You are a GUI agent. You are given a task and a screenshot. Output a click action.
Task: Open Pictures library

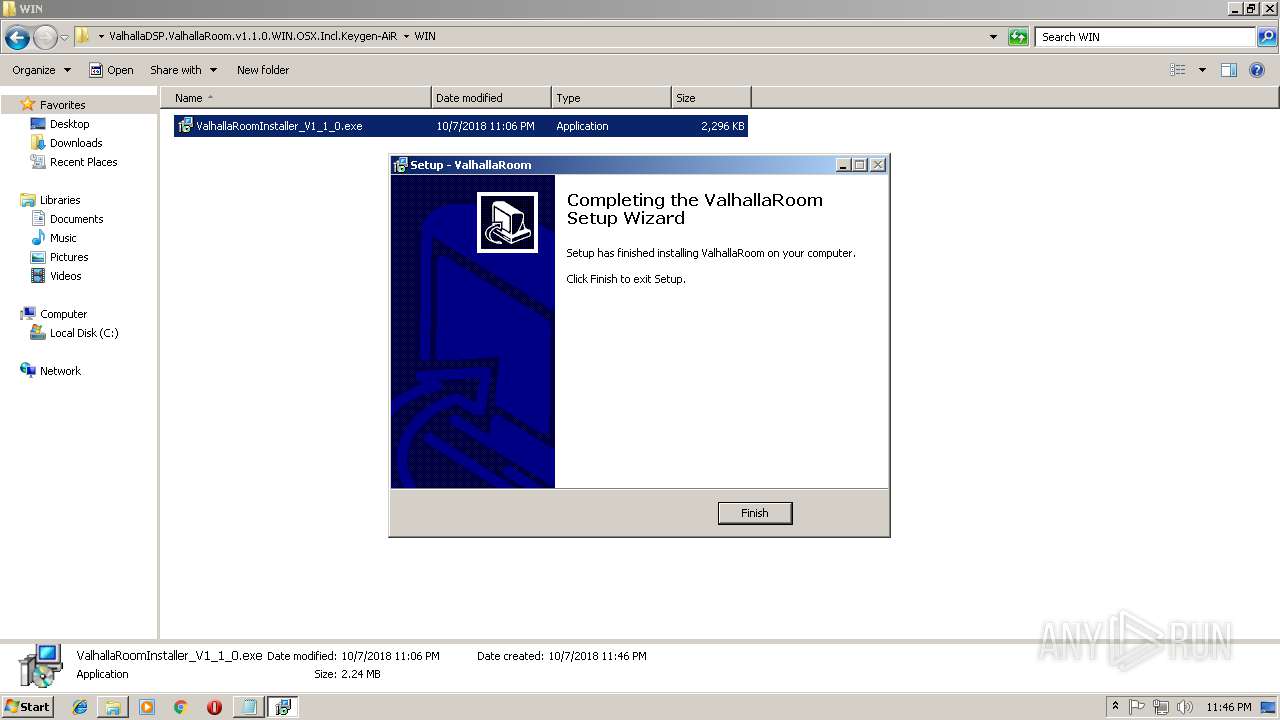click(69, 257)
